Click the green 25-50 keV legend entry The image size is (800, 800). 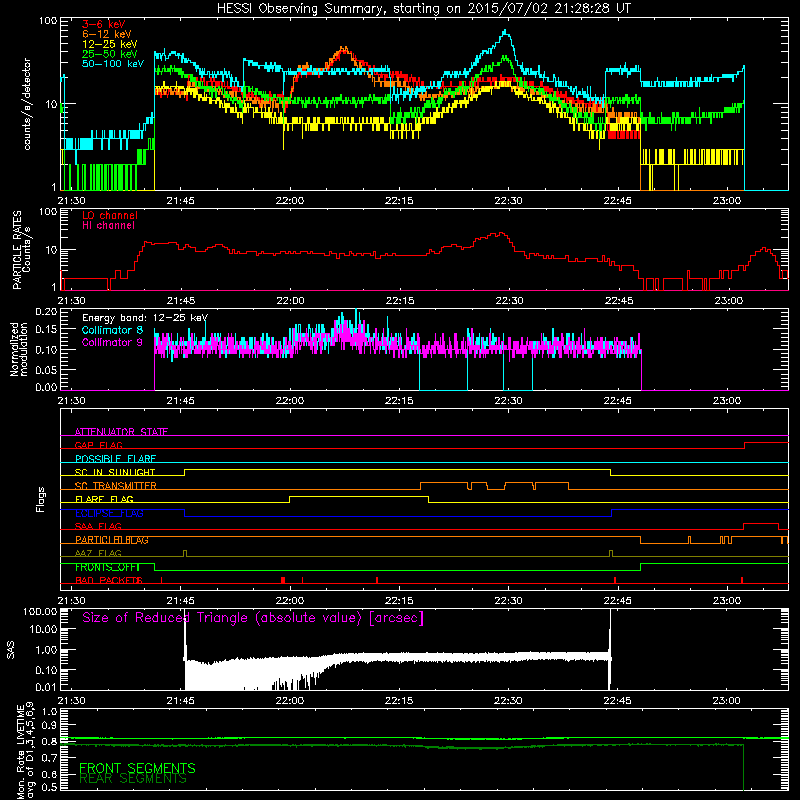[110, 54]
